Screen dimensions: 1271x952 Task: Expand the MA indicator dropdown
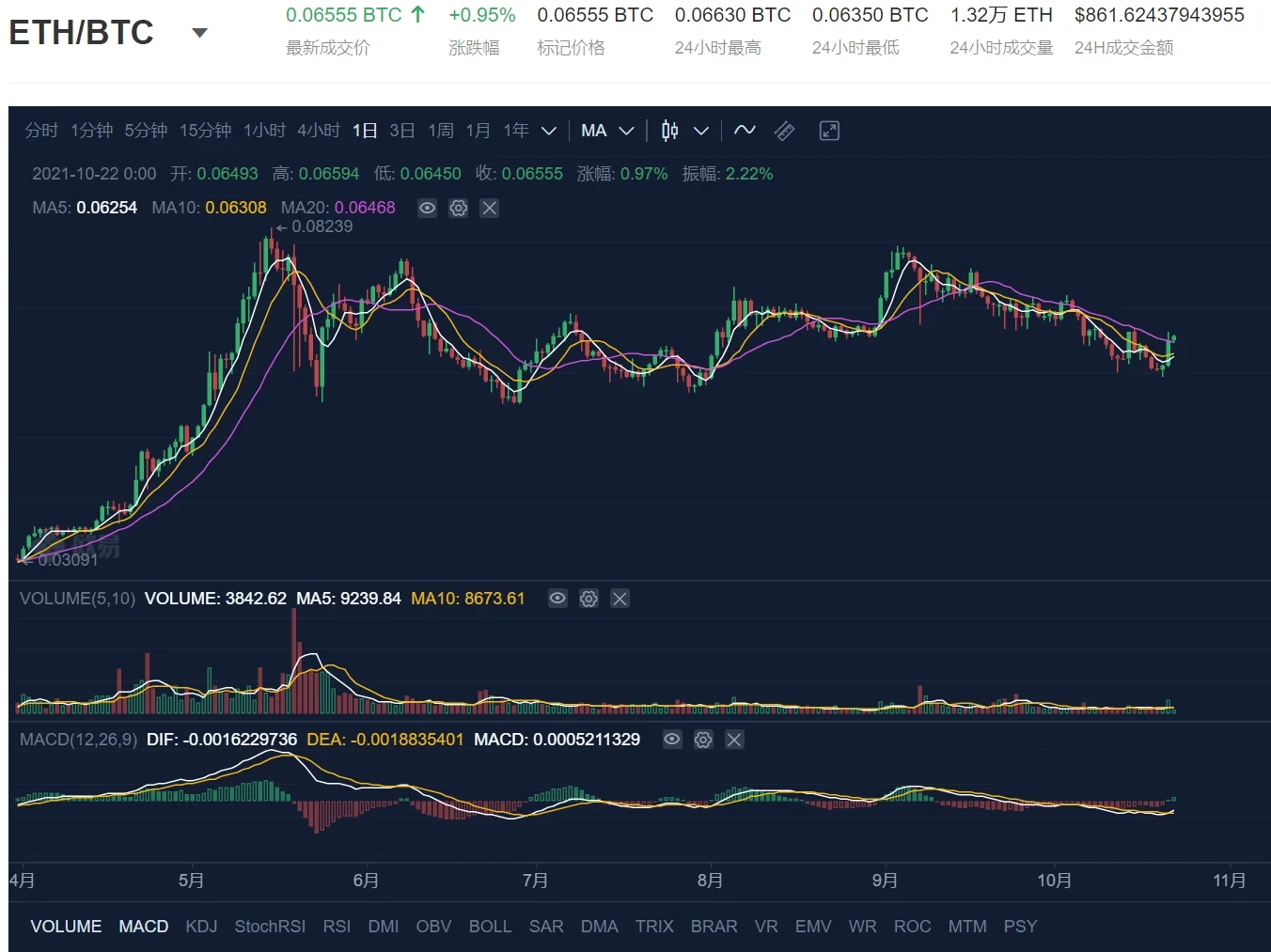coord(626,131)
